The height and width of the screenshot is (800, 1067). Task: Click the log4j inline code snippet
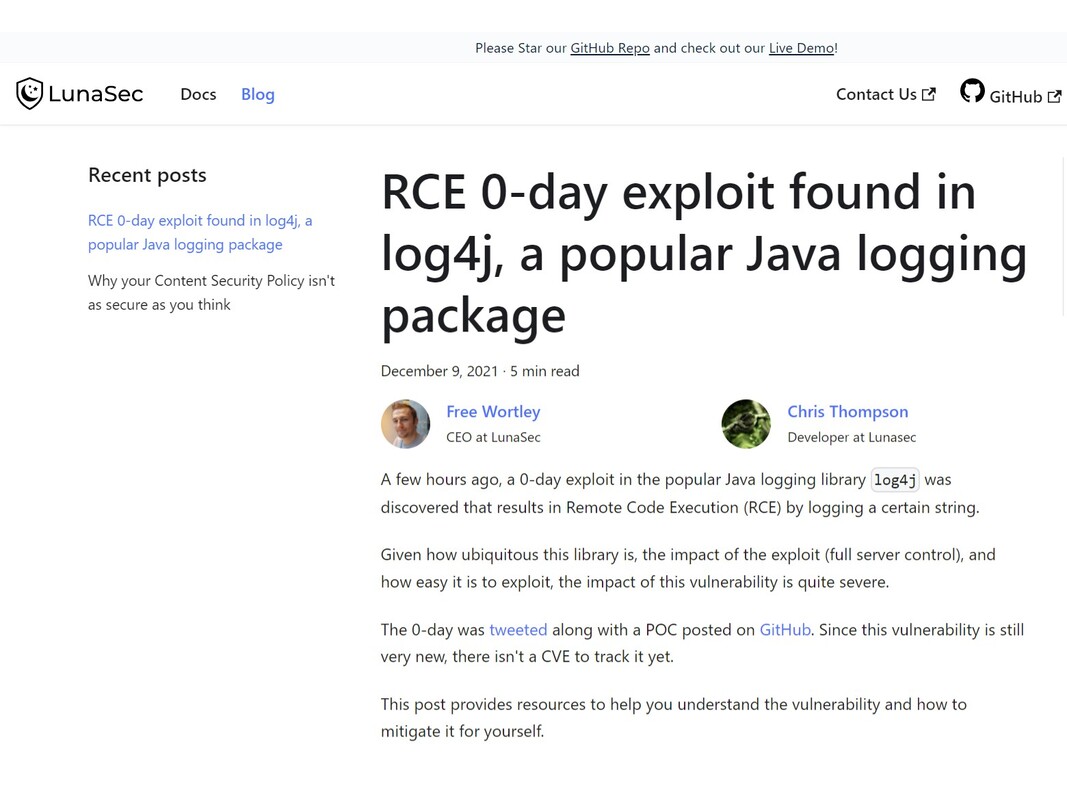(x=895, y=480)
